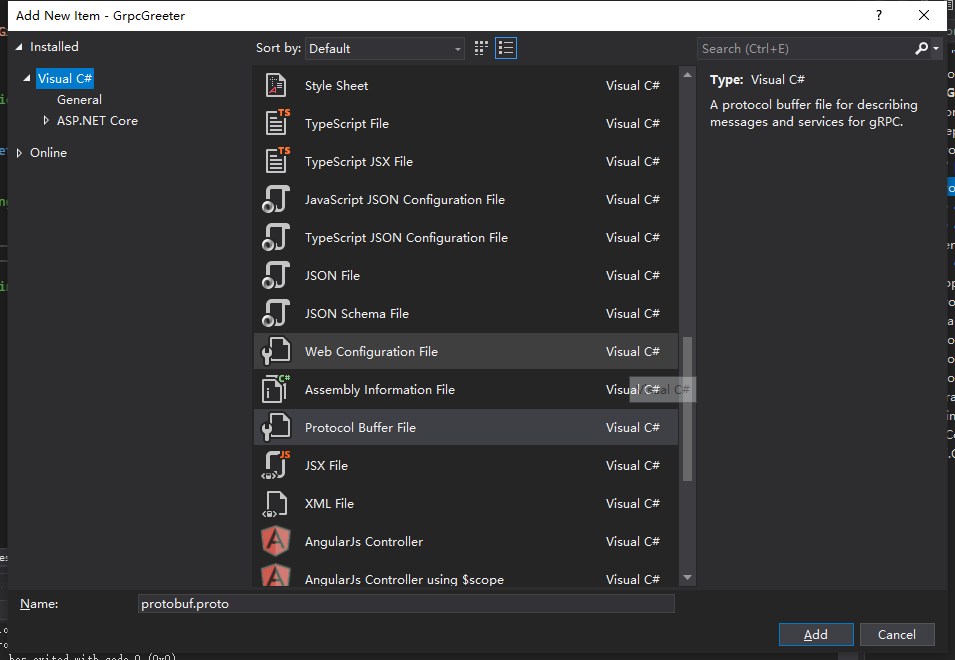Image resolution: width=955 pixels, height=660 pixels.
Task: Click the Sort by: label
Action: pos(278,47)
